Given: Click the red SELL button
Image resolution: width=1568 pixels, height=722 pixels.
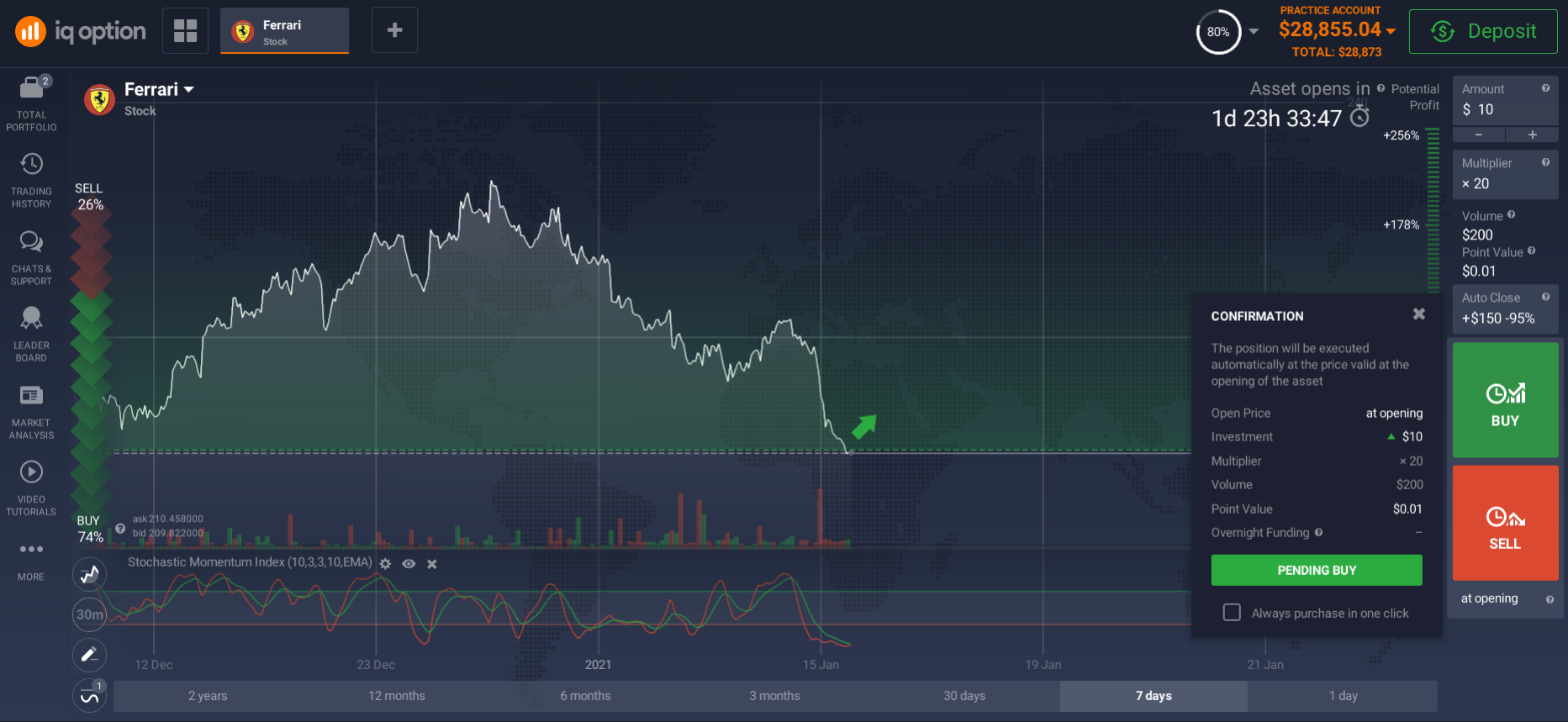Looking at the screenshot, I should click(1505, 523).
